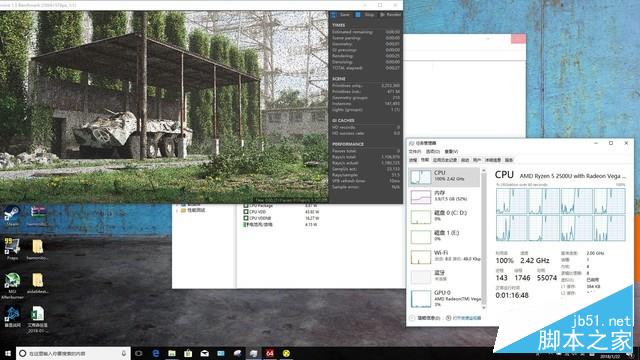
Task: Select Disk 1 (E:) in Task Manager
Action: tap(445, 237)
